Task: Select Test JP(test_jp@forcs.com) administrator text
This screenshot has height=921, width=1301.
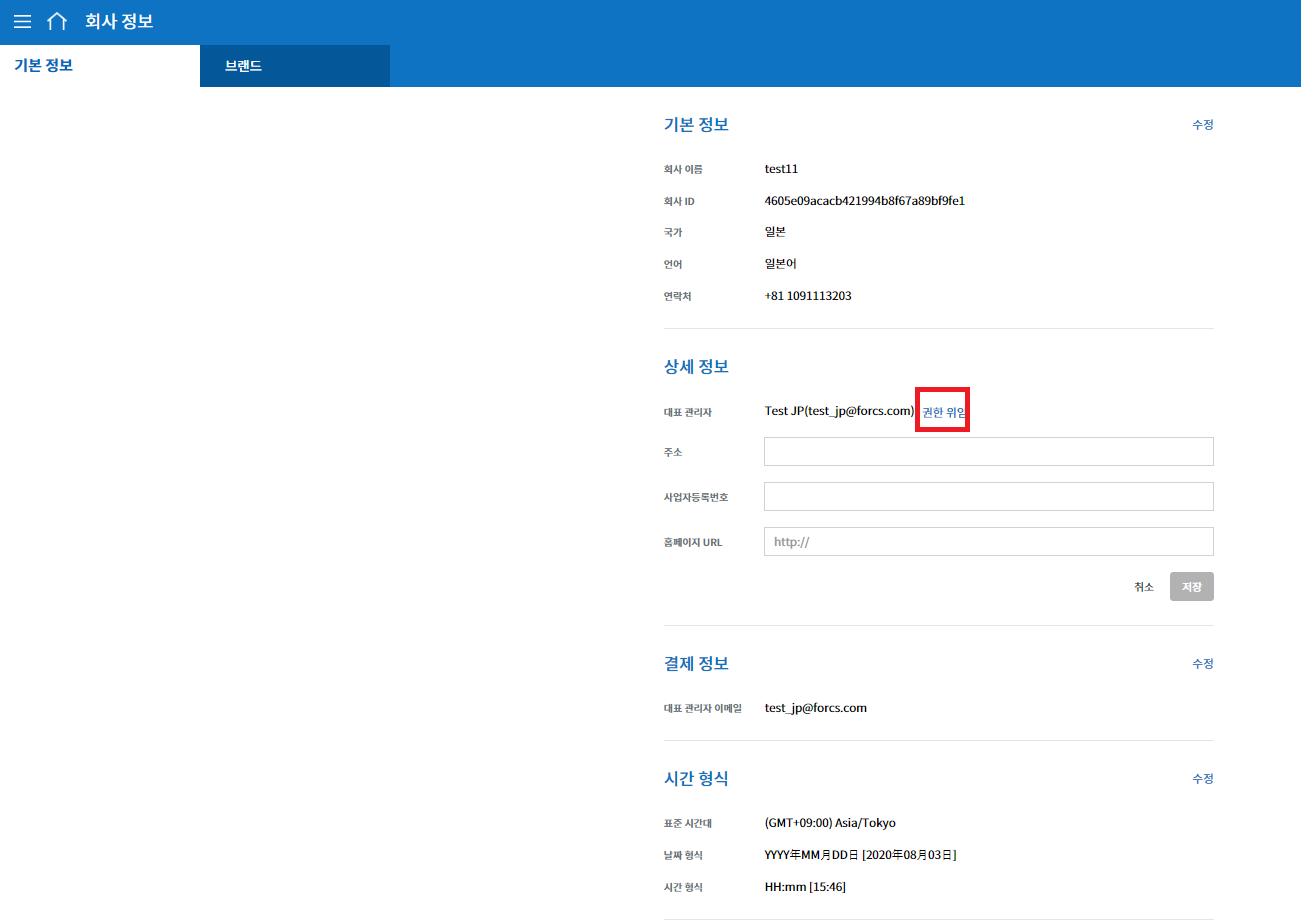Action: [x=840, y=411]
